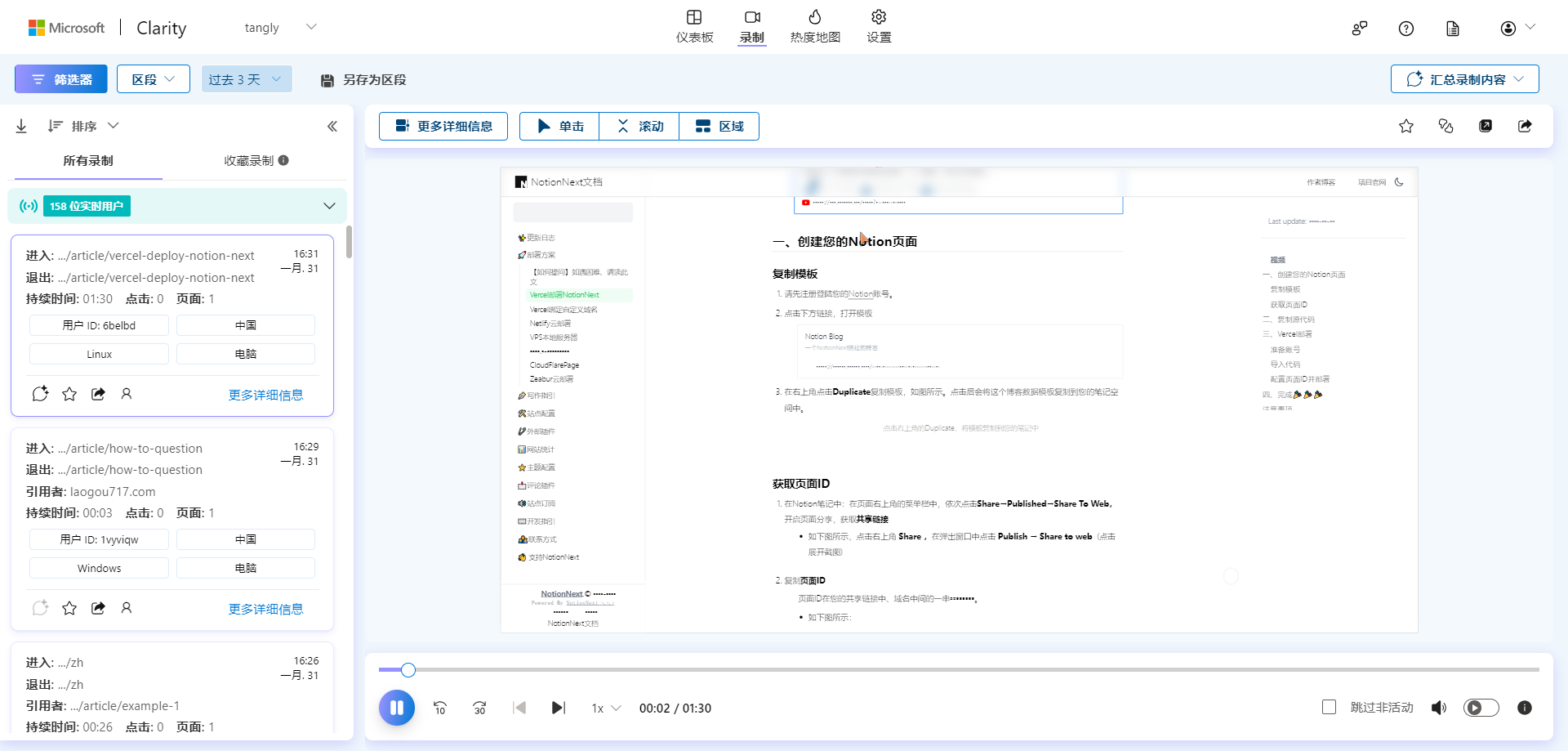The width and height of the screenshot is (1568, 751).
Task: Click the user icon on the 6belbd recording card
Action: point(127,394)
